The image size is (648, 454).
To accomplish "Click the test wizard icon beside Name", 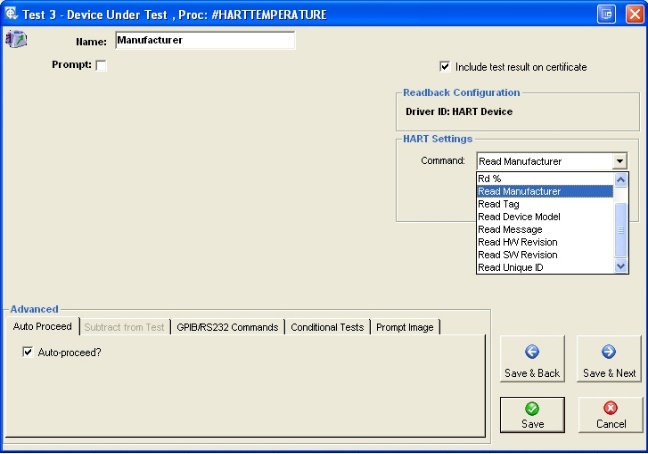I will pos(15,40).
